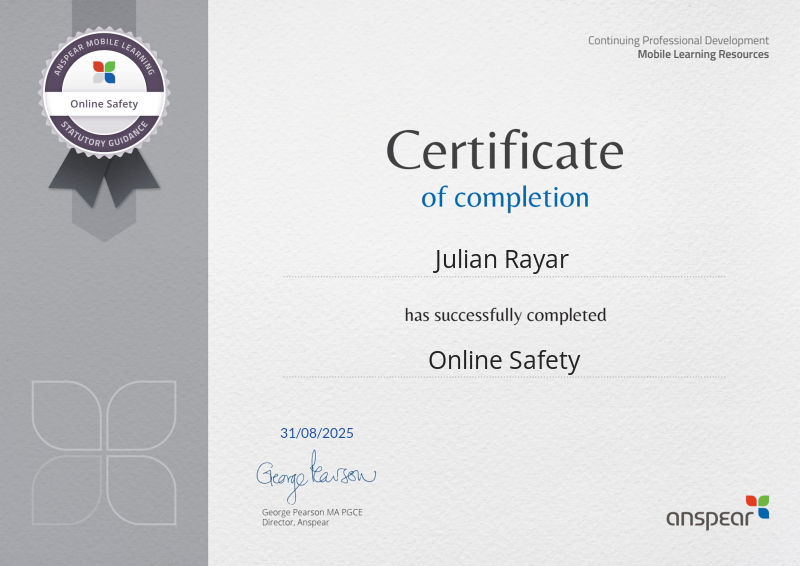The width and height of the screenshot is (800, 566).
Task: Click 'has successfully completed' text line
Action: pyautogui.click(x=504, y=315)
